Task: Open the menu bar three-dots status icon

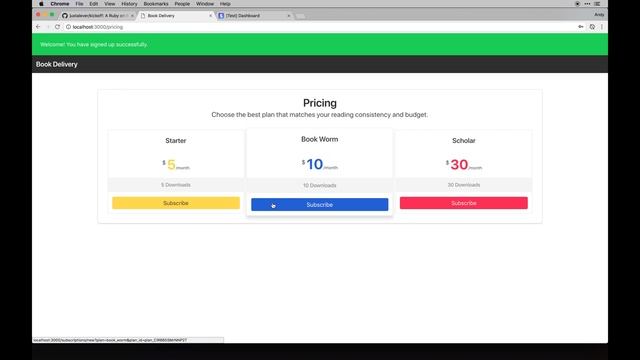Action: point(587,4)
